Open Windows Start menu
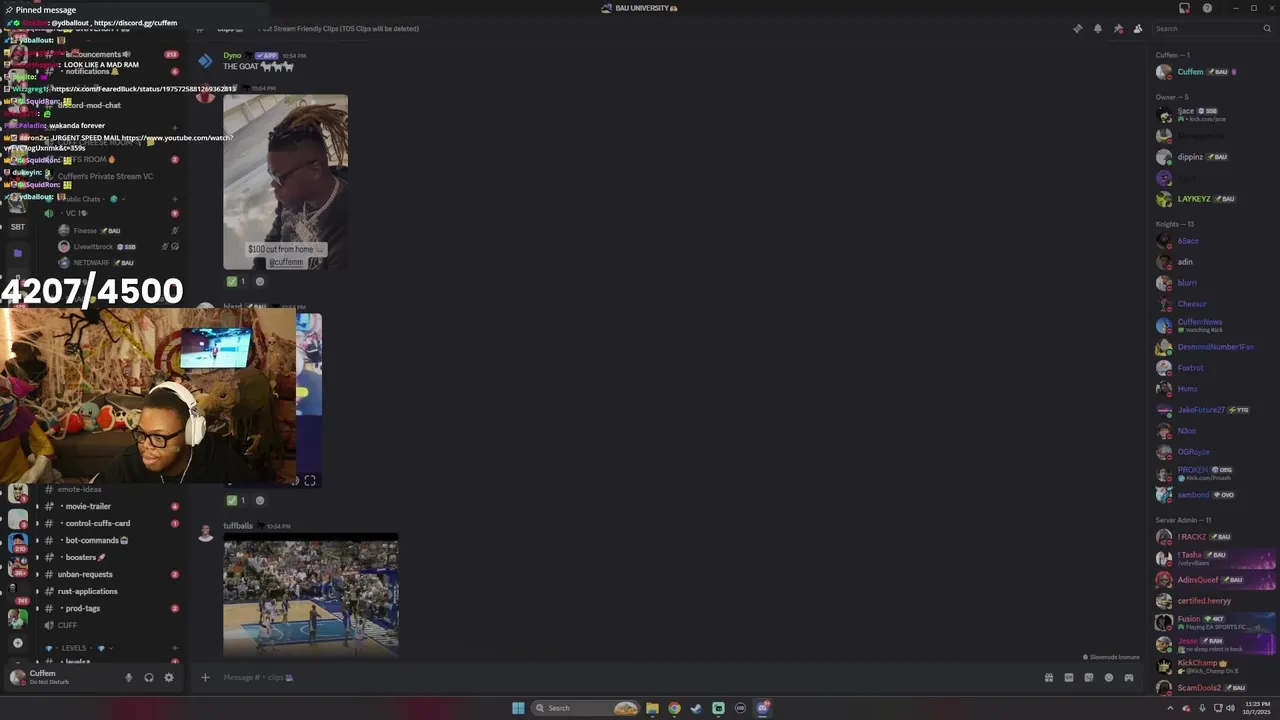Screen dimensions: 1280x720 [518, 708]
